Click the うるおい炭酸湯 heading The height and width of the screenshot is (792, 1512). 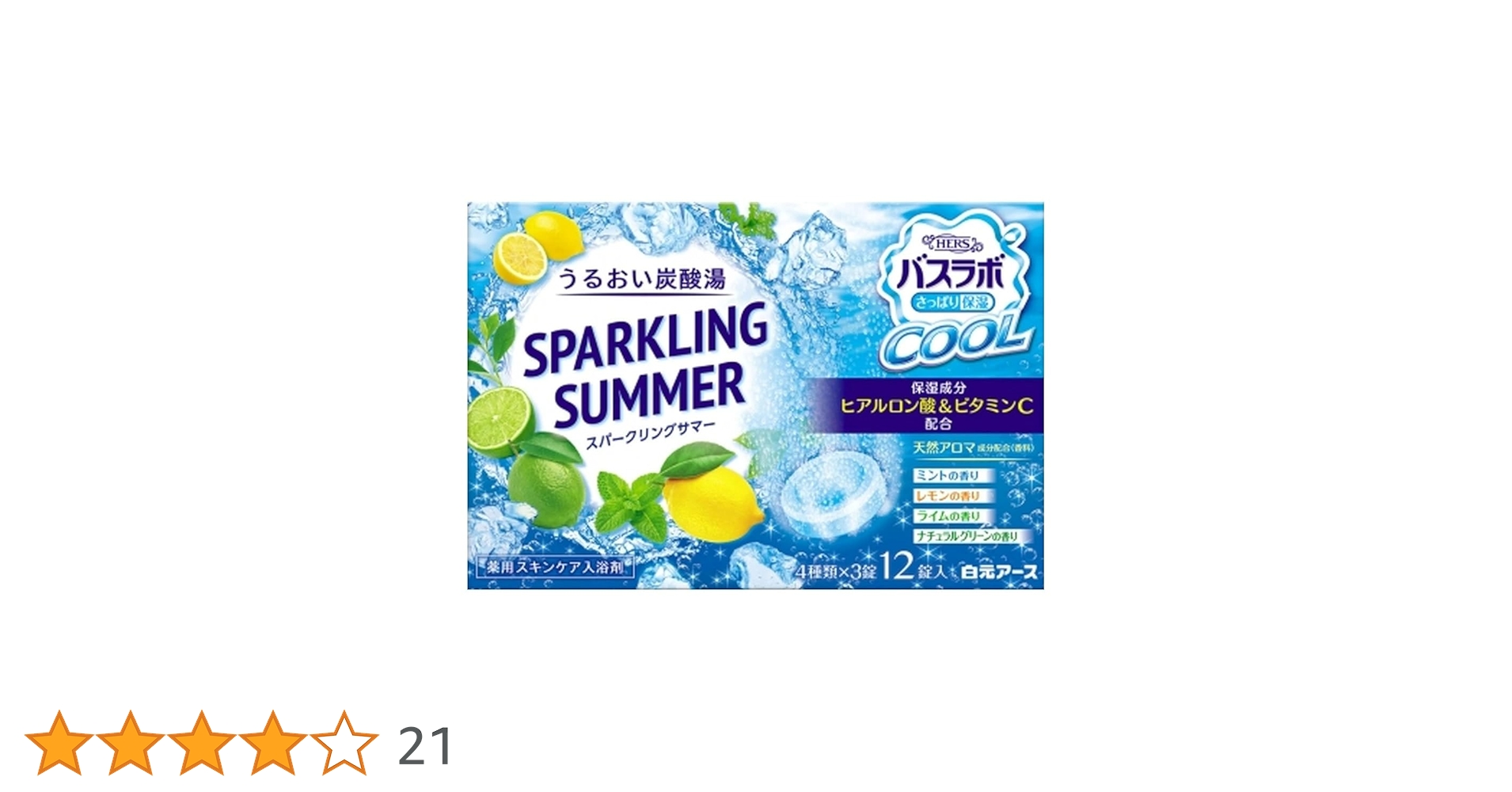641,279
